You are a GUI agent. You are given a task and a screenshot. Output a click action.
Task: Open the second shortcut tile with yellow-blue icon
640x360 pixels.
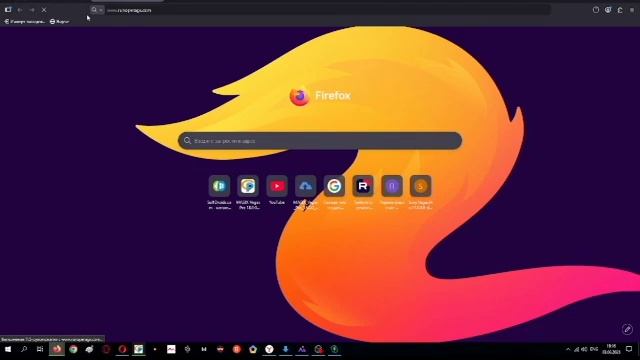click(x=248, y=186)
